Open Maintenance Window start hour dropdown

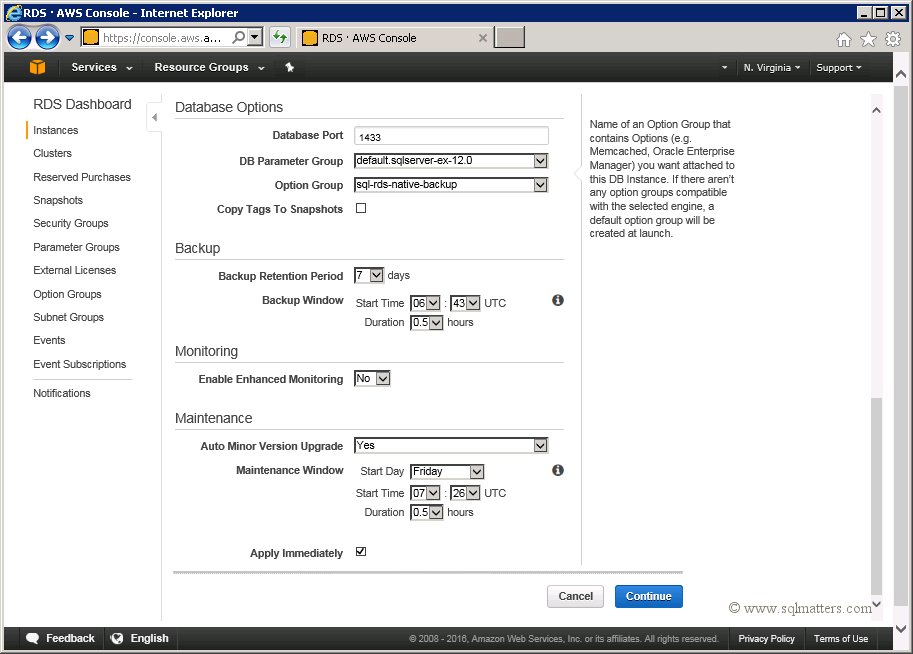426,493
